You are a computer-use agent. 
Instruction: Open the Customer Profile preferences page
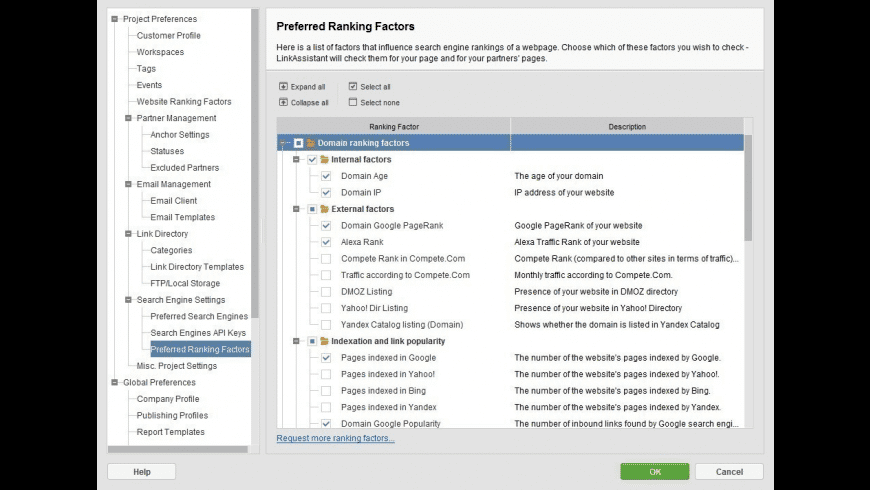(168, 36)
